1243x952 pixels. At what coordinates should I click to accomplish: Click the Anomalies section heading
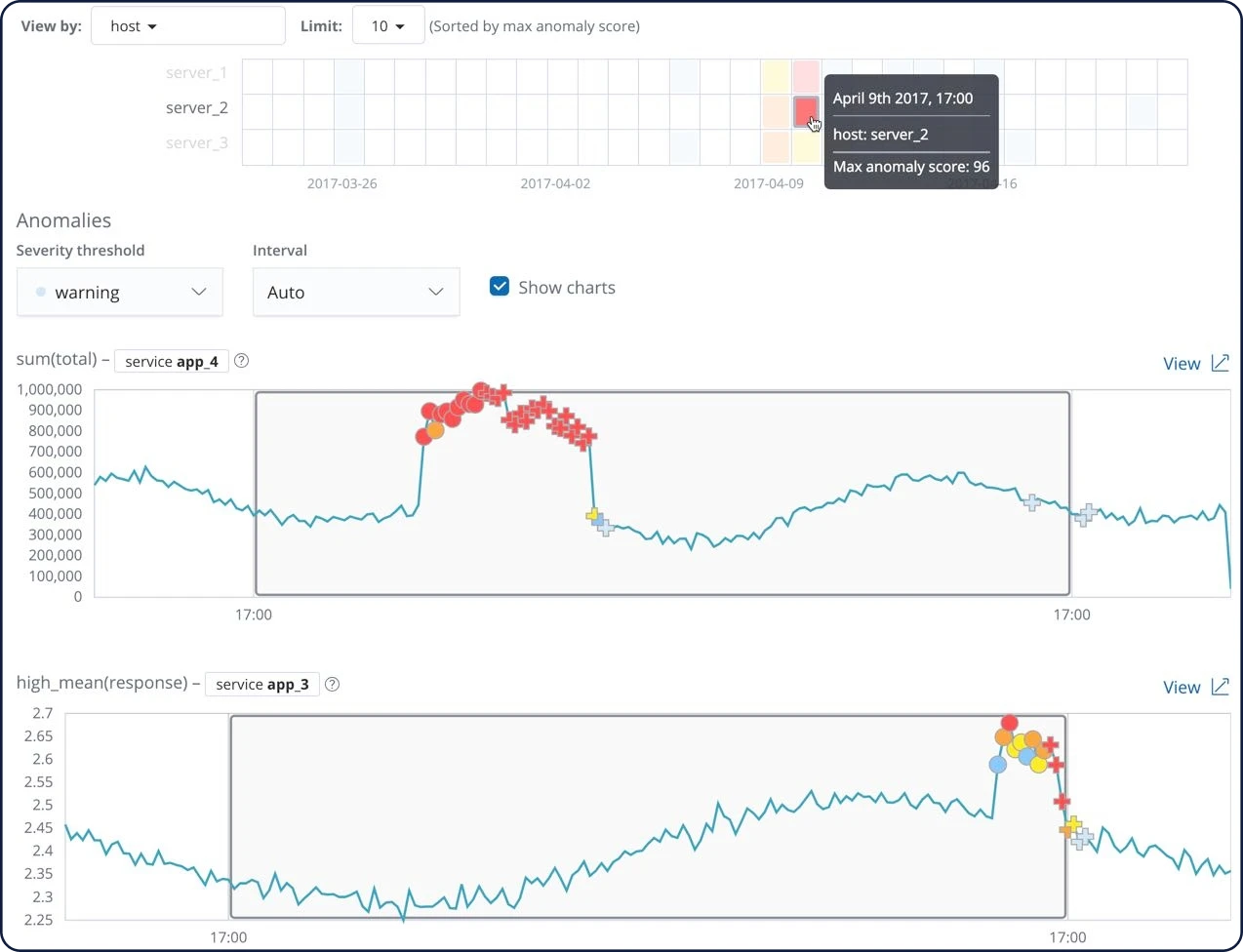click(63, 220)
